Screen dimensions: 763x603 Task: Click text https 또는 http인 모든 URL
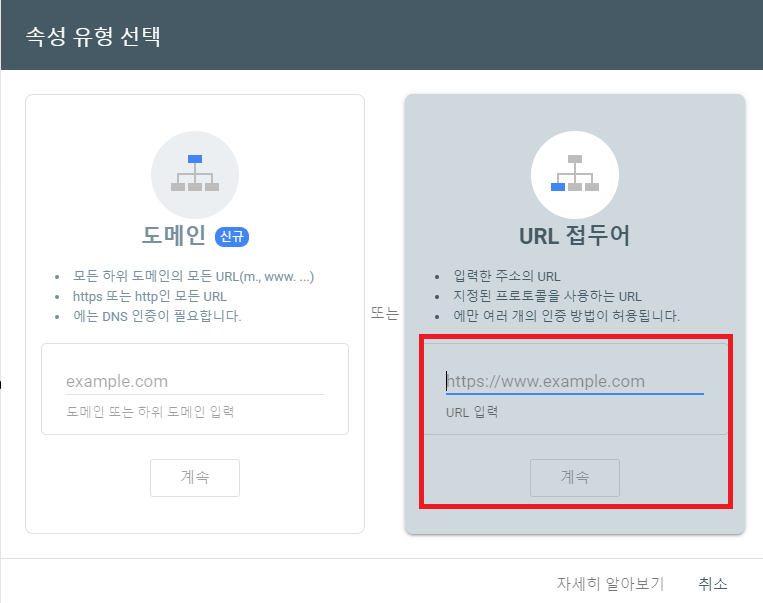[150, 296]
